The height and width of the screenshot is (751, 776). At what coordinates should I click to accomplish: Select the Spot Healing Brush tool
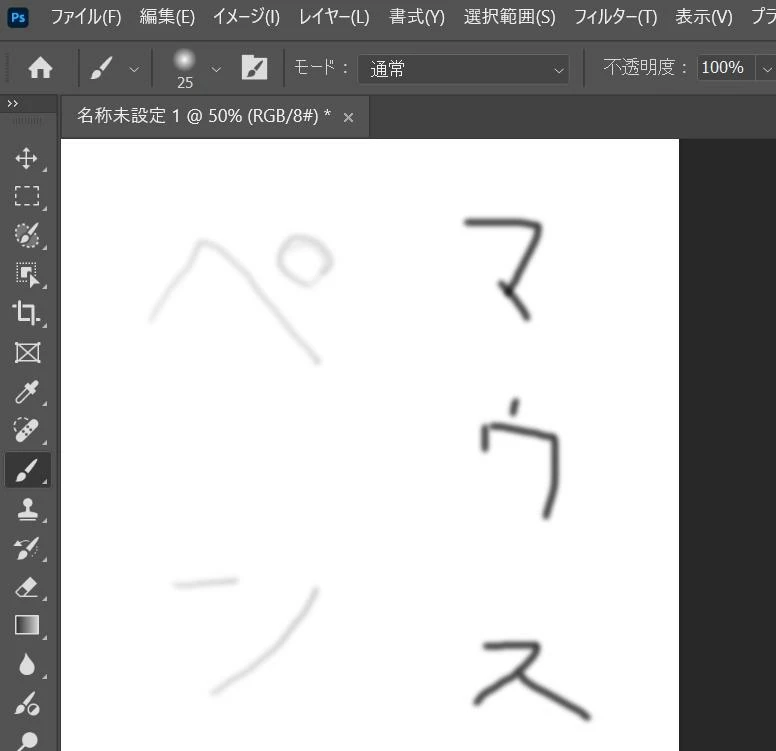27,430
